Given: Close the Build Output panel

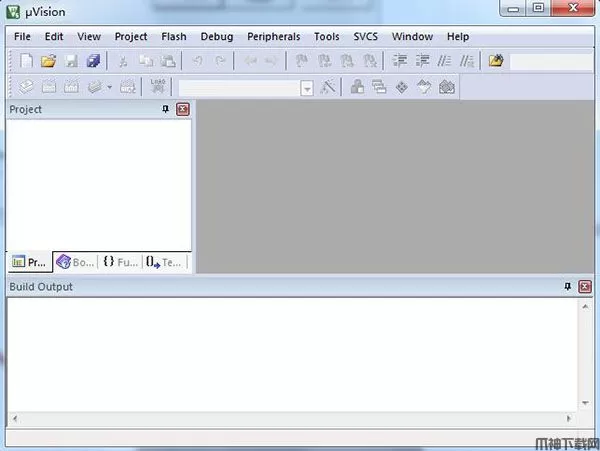Looking at the screenshot, I should pos(585,287).
